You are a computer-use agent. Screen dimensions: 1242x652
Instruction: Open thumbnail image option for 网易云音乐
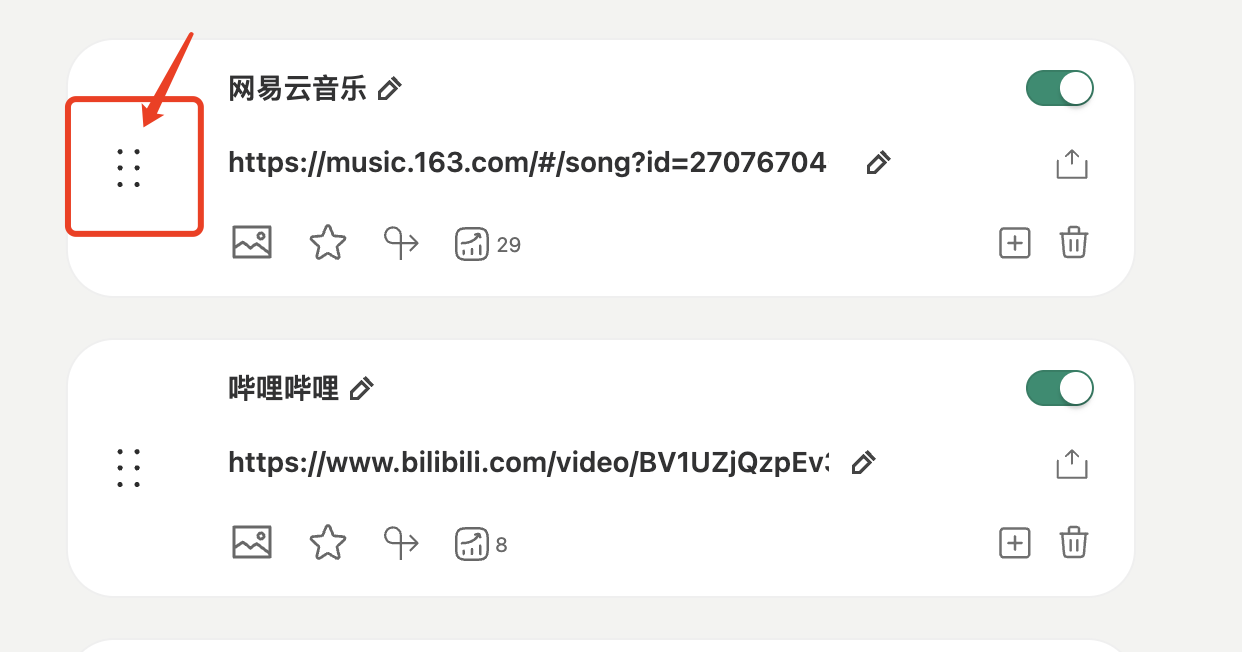pos(252,243)
